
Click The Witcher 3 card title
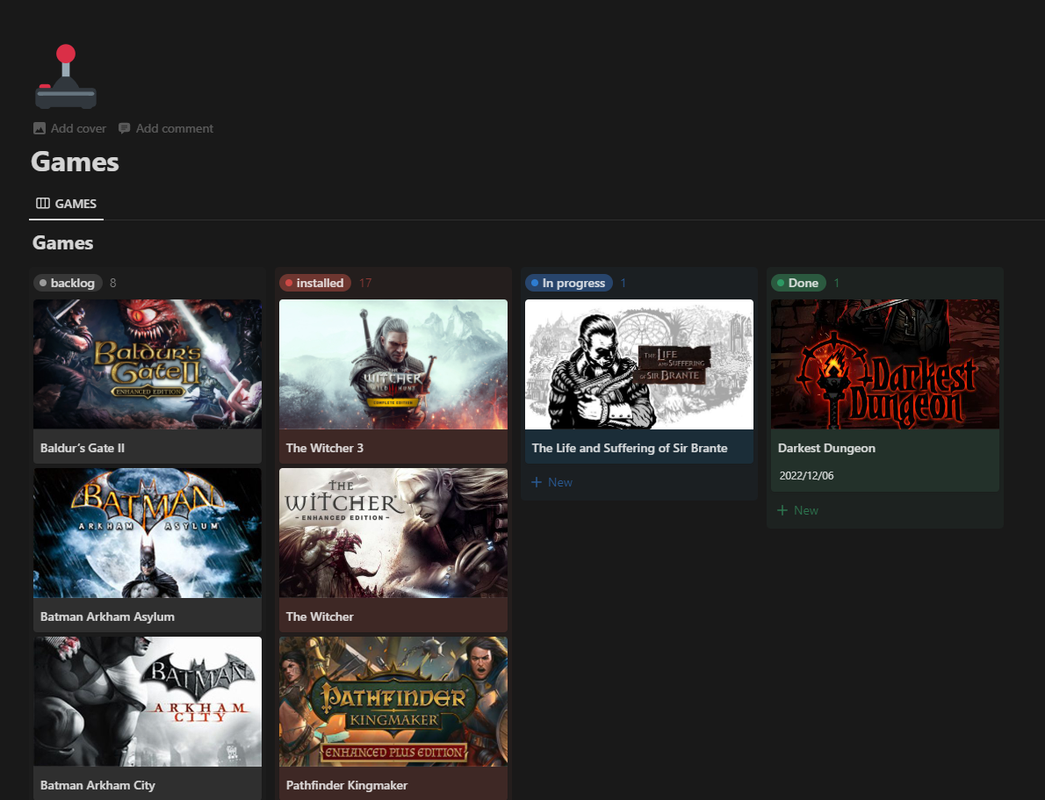(325, 448)
